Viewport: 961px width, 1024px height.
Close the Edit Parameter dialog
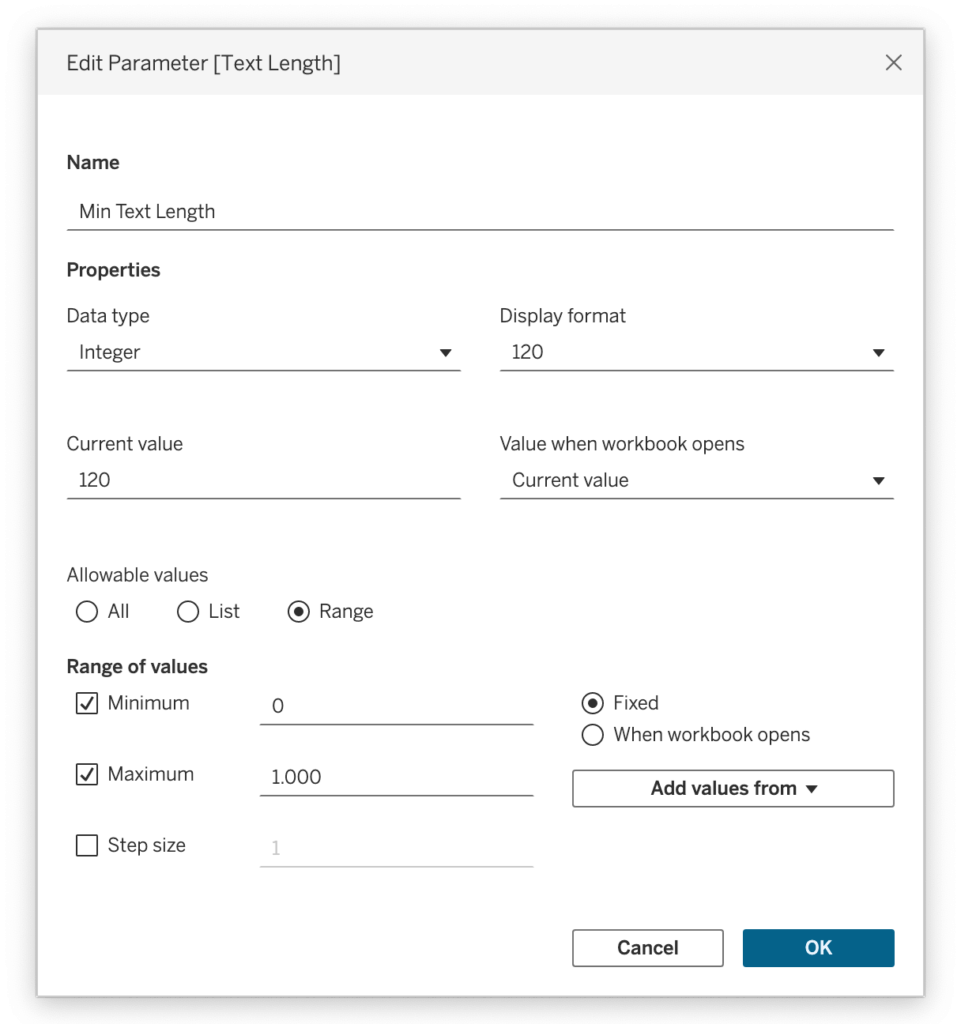coord(893,63)
